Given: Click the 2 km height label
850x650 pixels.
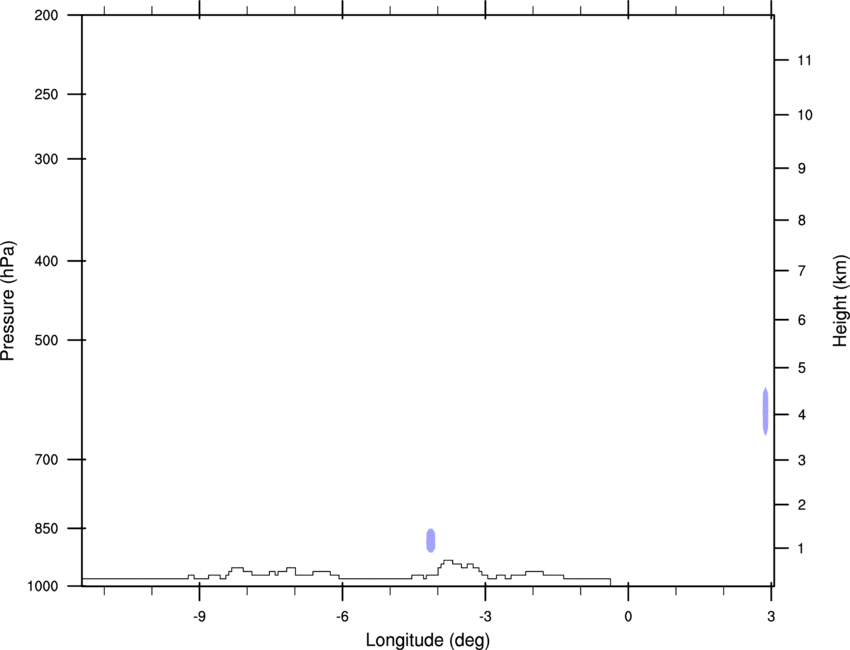Looking at the screenshot, I should 802,505.
